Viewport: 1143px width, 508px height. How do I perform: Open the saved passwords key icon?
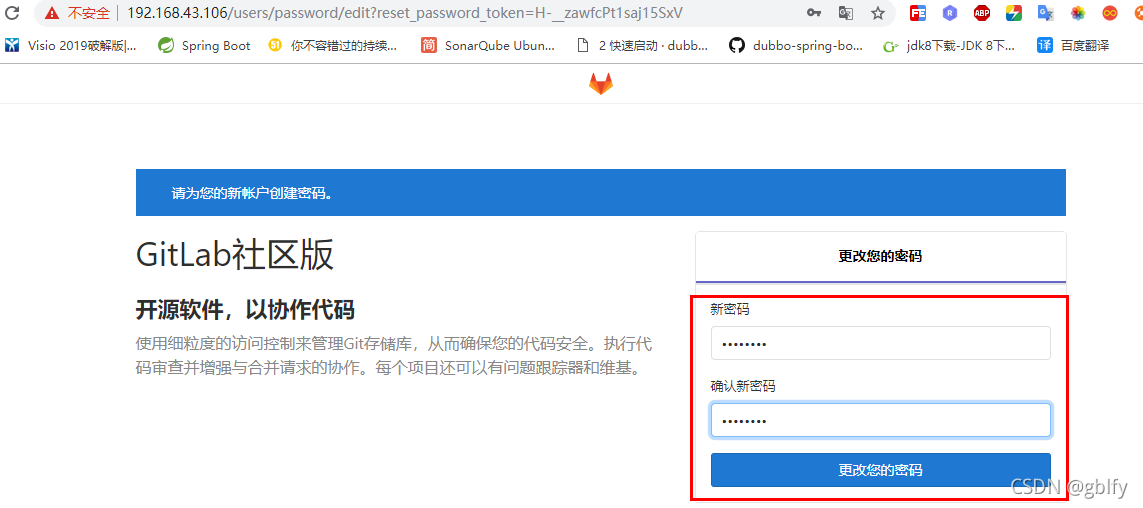click(814, 12)
